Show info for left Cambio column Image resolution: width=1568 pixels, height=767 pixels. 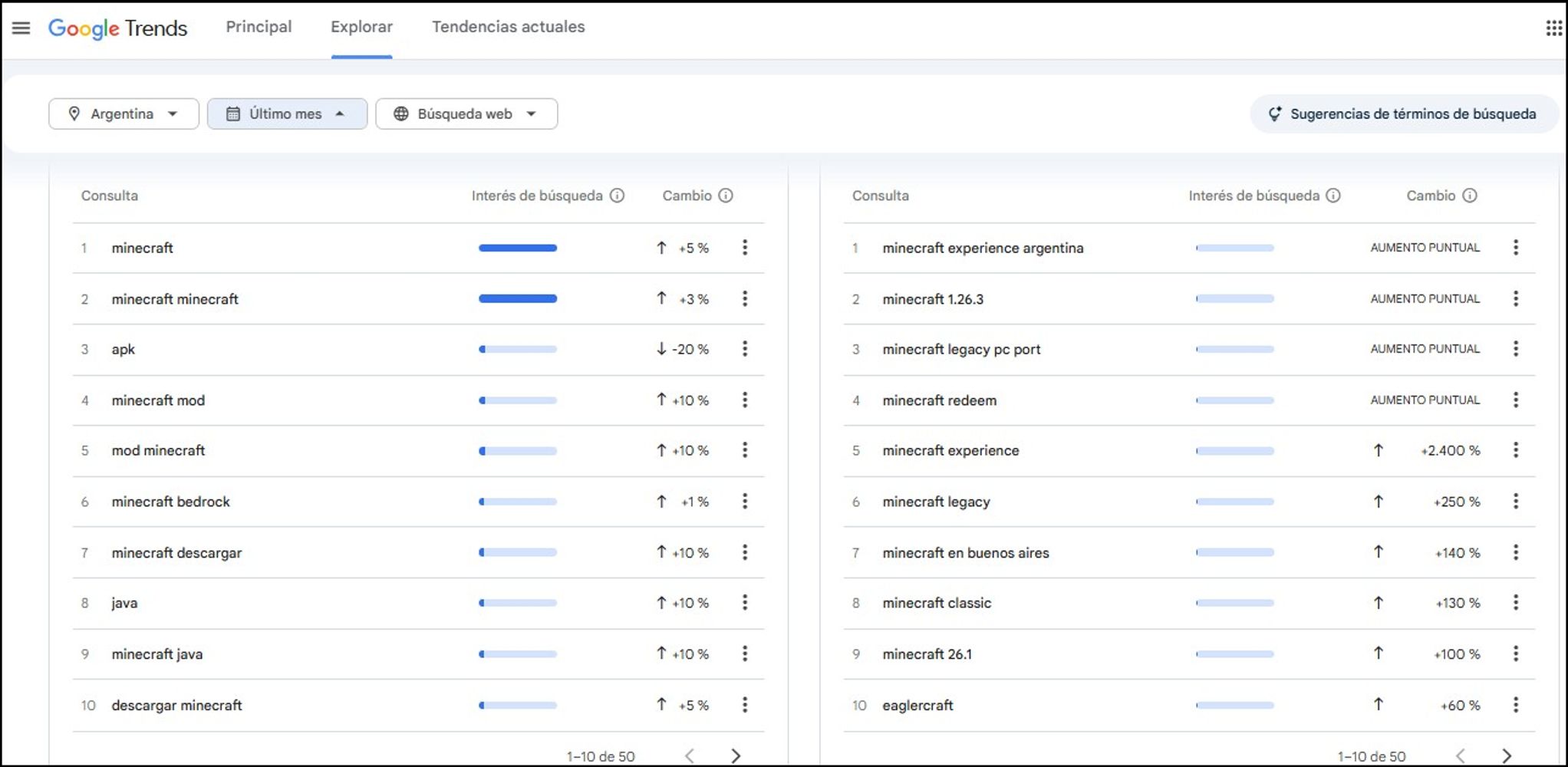pos(726,196)
